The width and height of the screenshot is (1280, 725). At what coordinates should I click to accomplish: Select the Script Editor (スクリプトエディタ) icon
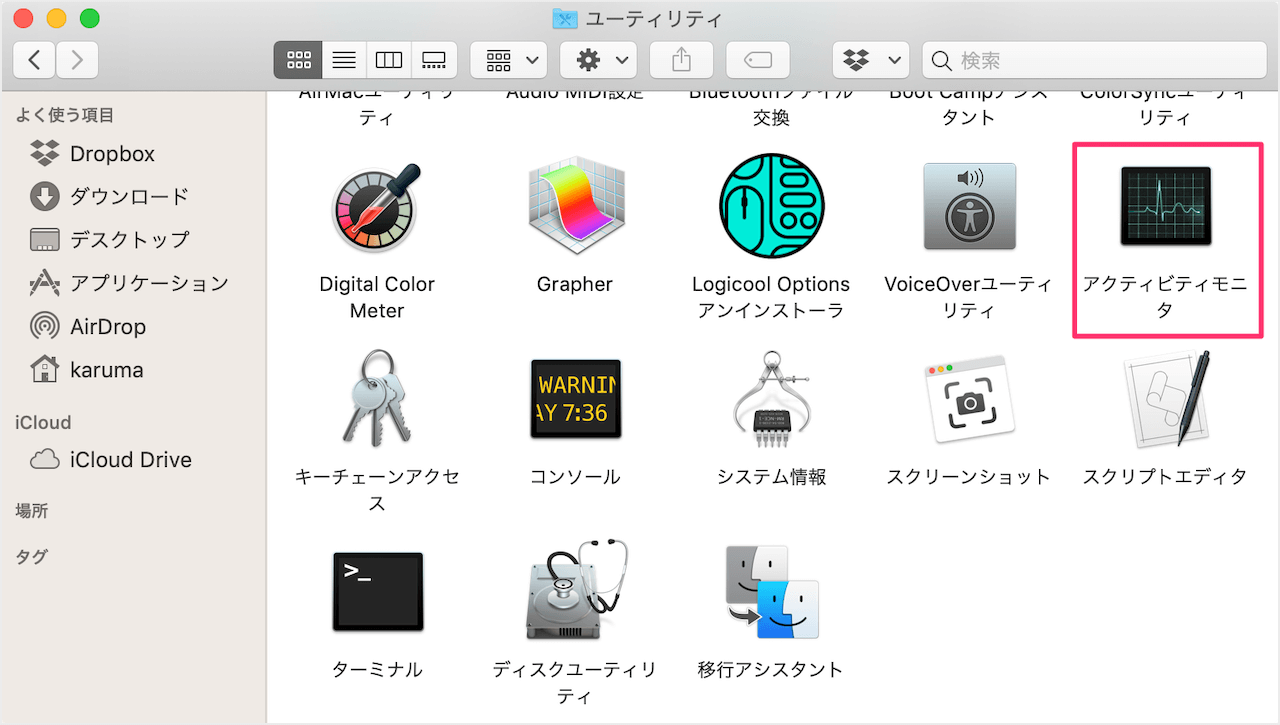click(1169, 398)
